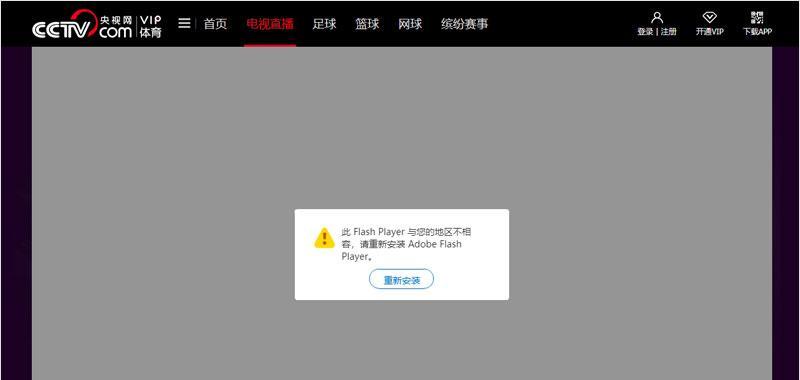Screen dimensions: 800x380
Task: Open the 网球 tennis section
Action: tap(410, 24)
